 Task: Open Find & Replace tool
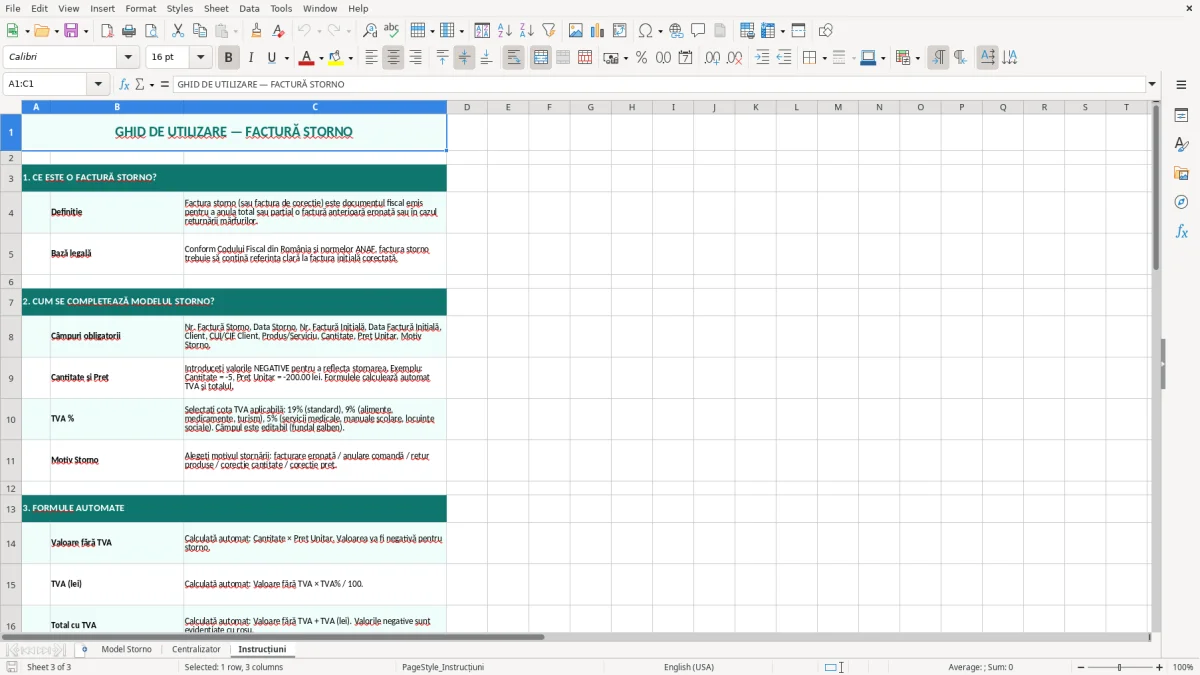(370, 31)
